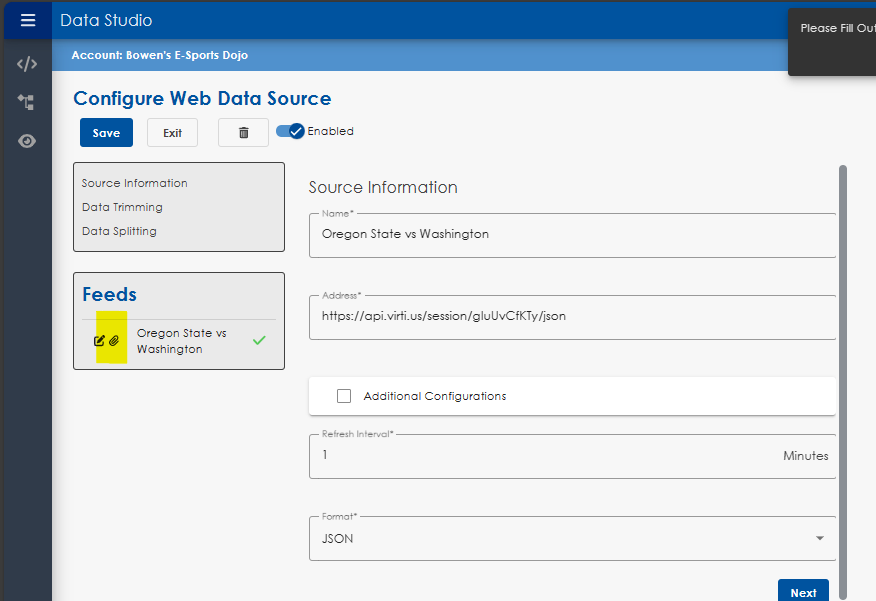Screen dimensions: 876x601
Task: Focus the Address URL input field
Action: (x=572, y=316)
